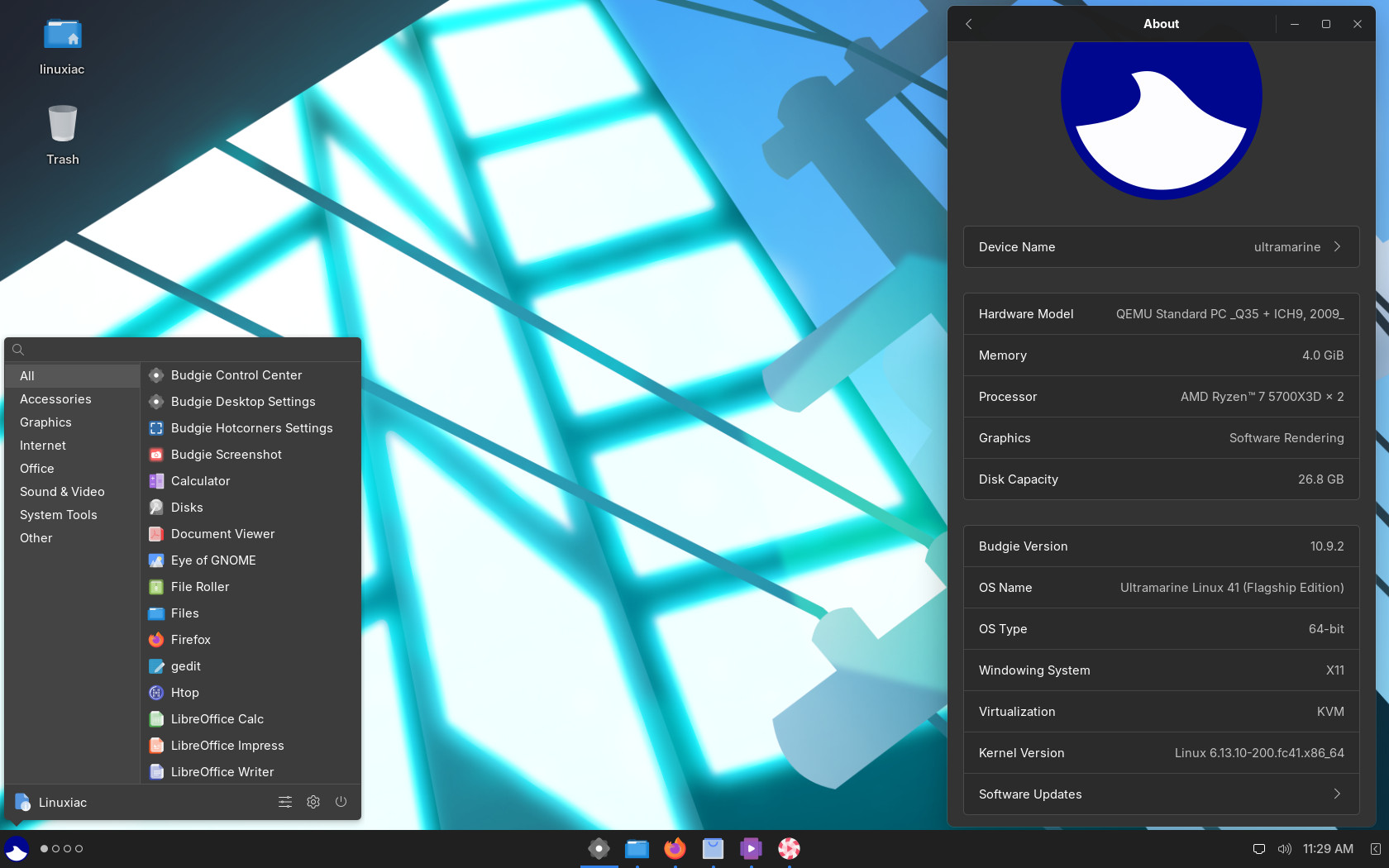The width and height of the screenshot is (1389, 868).
Task: Open the linuxiac home folder on desktop
Action: [x=63, y=47]
